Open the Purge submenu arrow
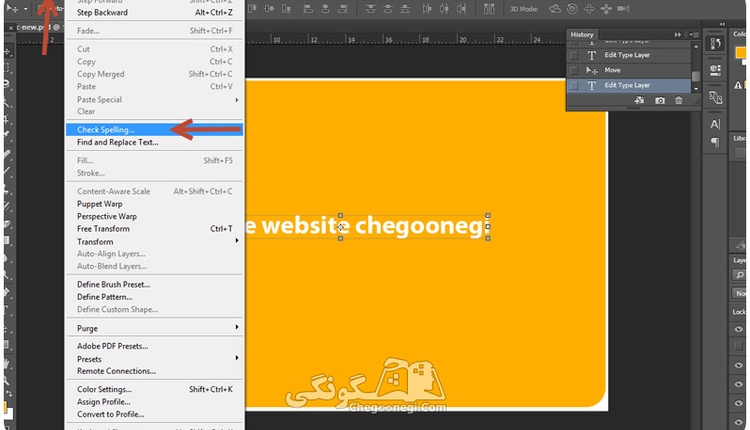 [237, 327]
